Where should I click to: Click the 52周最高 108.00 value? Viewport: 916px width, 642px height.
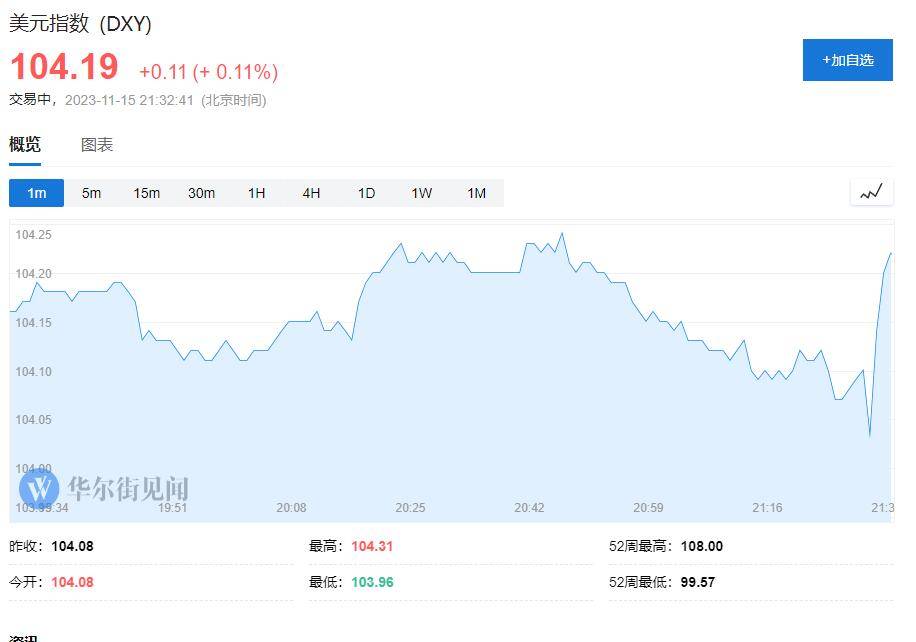click(x=701, y=546)
